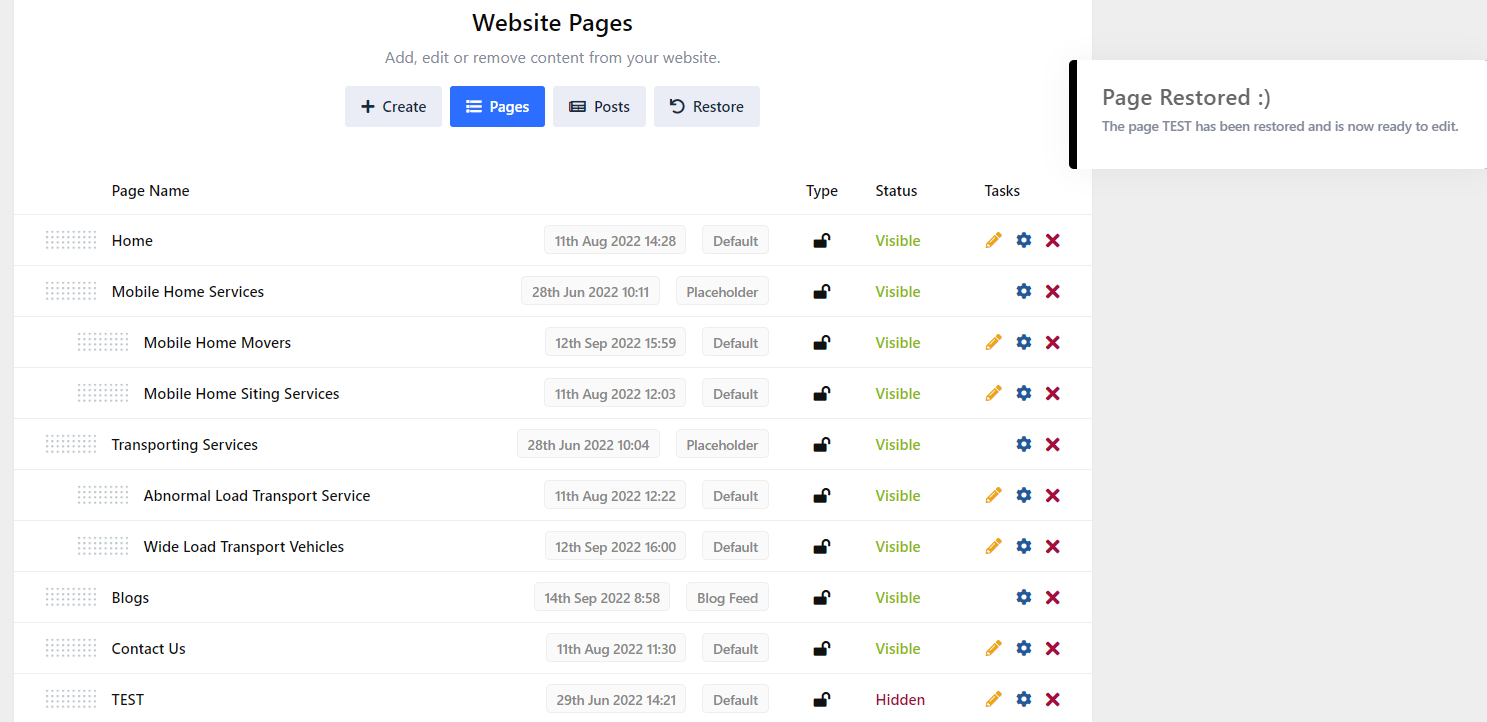
Task: Toggle lock icon for Blogs row
Action: (821, 597)
